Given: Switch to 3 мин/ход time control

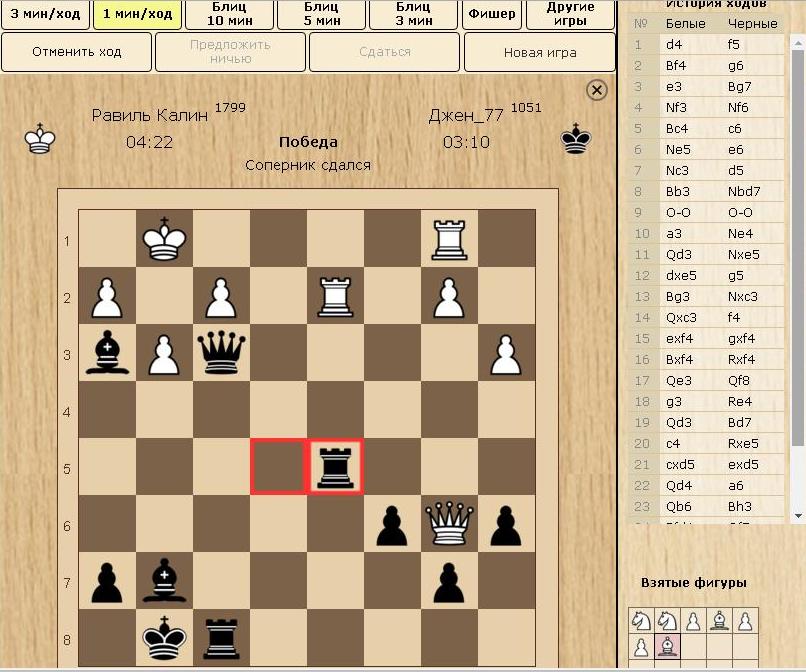Looking at the screenshot, I should click(43, 14).
